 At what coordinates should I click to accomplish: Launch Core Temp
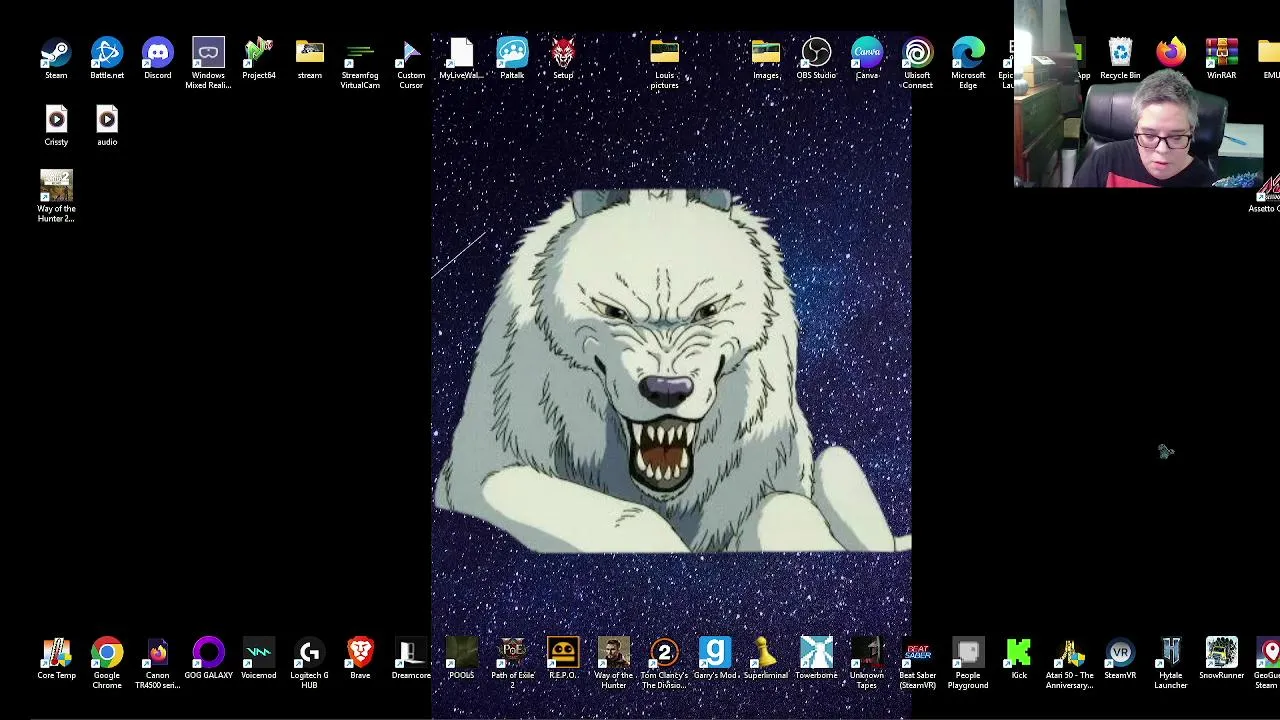56,653
